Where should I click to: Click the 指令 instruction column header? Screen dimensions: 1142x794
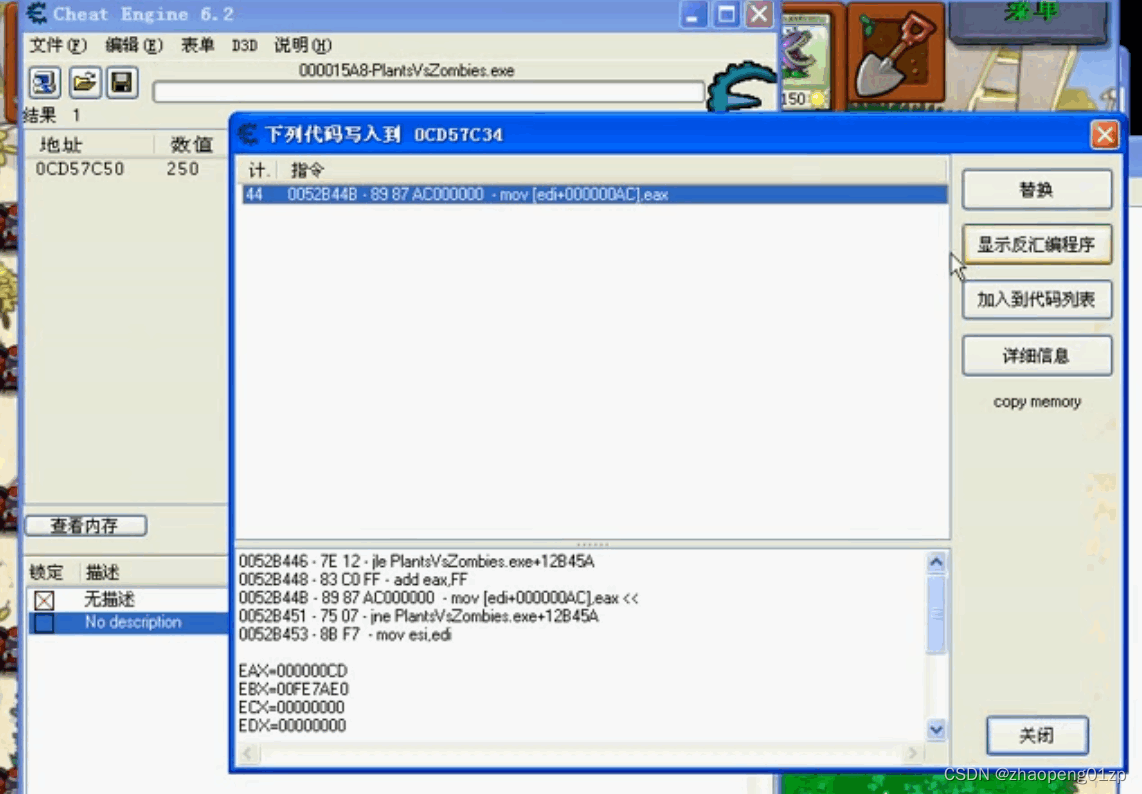point(307,170)
